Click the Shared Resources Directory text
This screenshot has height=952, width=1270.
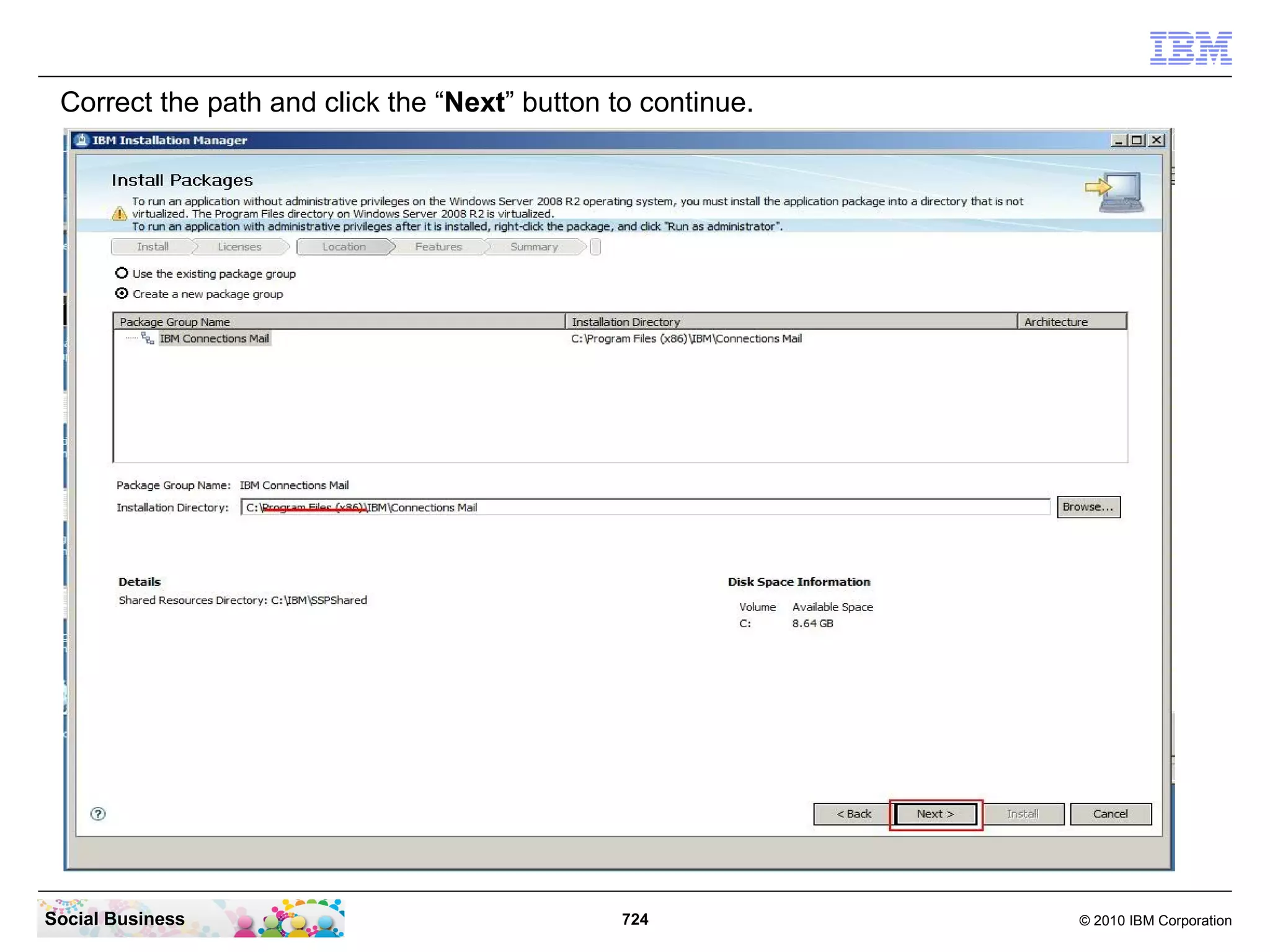point(242,600)
